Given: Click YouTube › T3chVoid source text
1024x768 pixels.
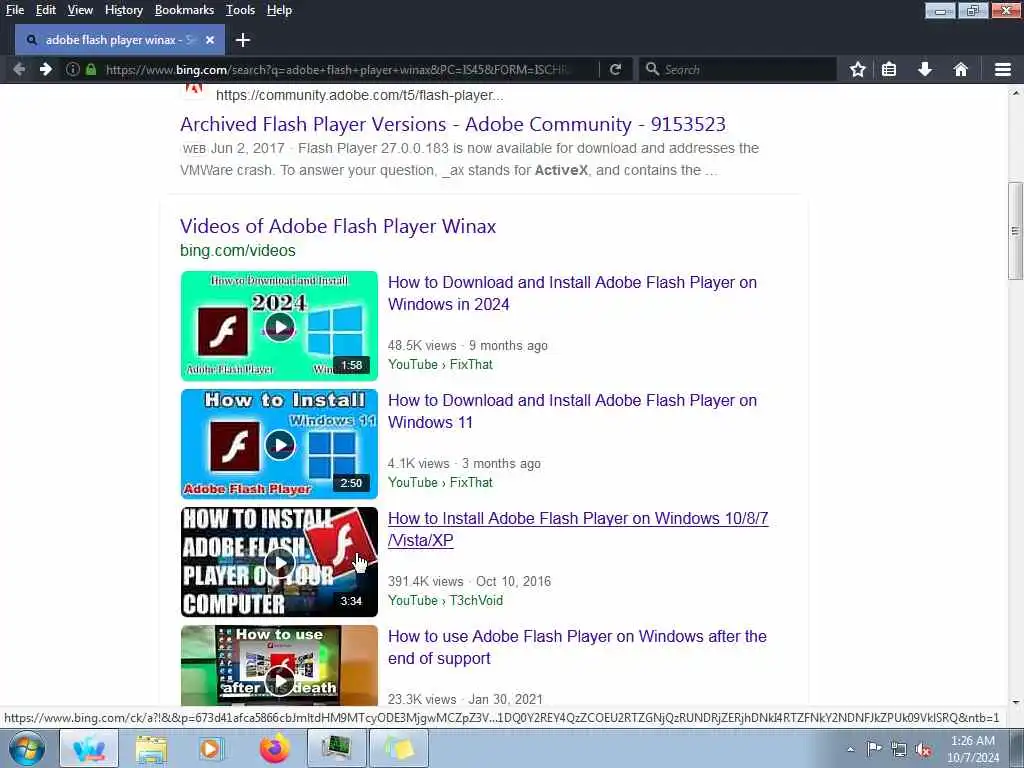Looking at the screenshot, I should pos(445,601).
